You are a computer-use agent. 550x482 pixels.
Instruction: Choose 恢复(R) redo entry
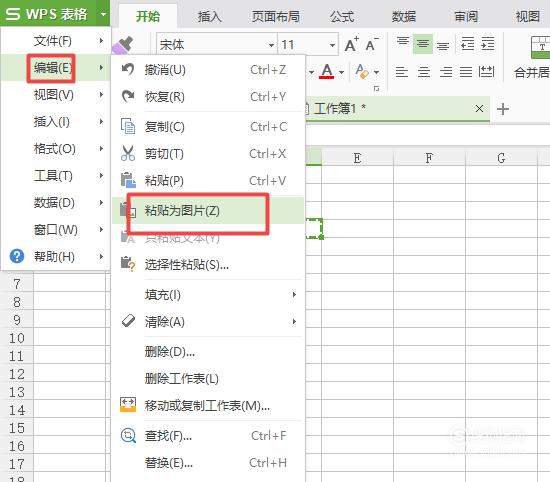pyautogui.click(x=208, y=96)
